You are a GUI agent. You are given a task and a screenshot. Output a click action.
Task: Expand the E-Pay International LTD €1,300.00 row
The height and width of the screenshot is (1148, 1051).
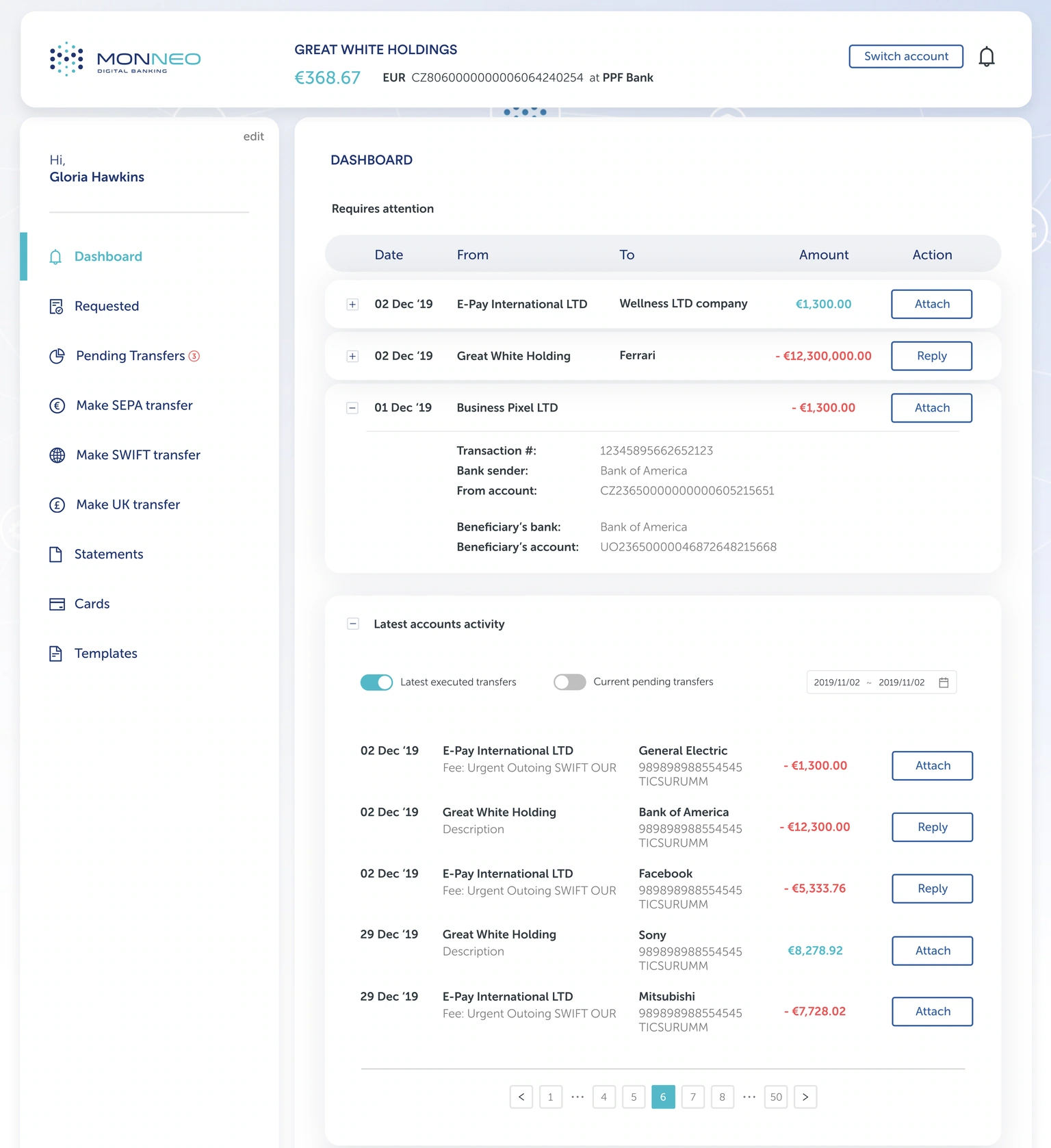(x=352, y=305)
